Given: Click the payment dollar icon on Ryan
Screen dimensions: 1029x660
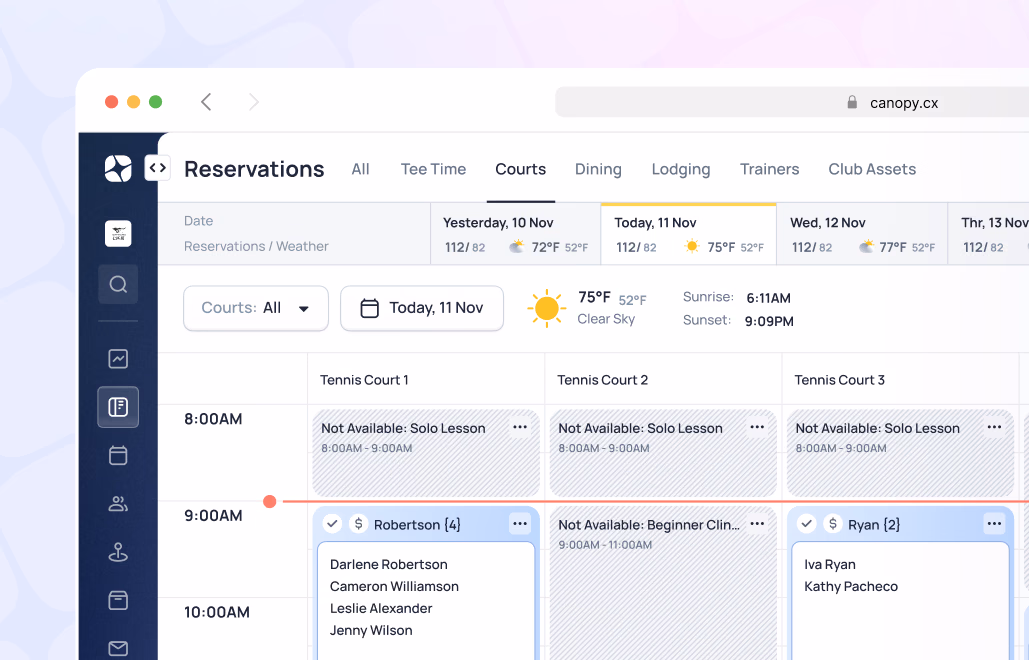Looking at the screenshot, I should (x=833, y=524).
